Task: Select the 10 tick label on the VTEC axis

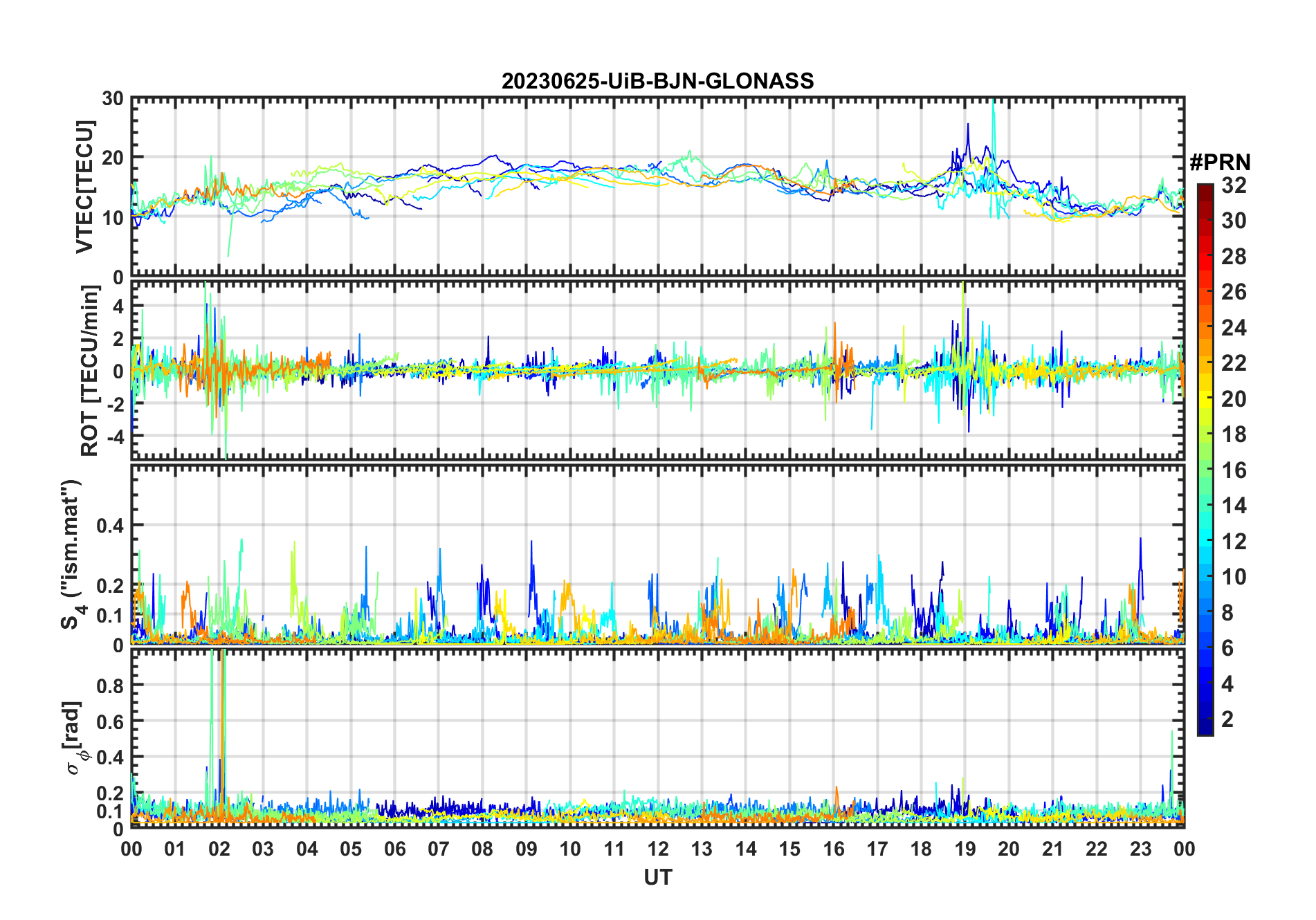Action: pos(113,217)
